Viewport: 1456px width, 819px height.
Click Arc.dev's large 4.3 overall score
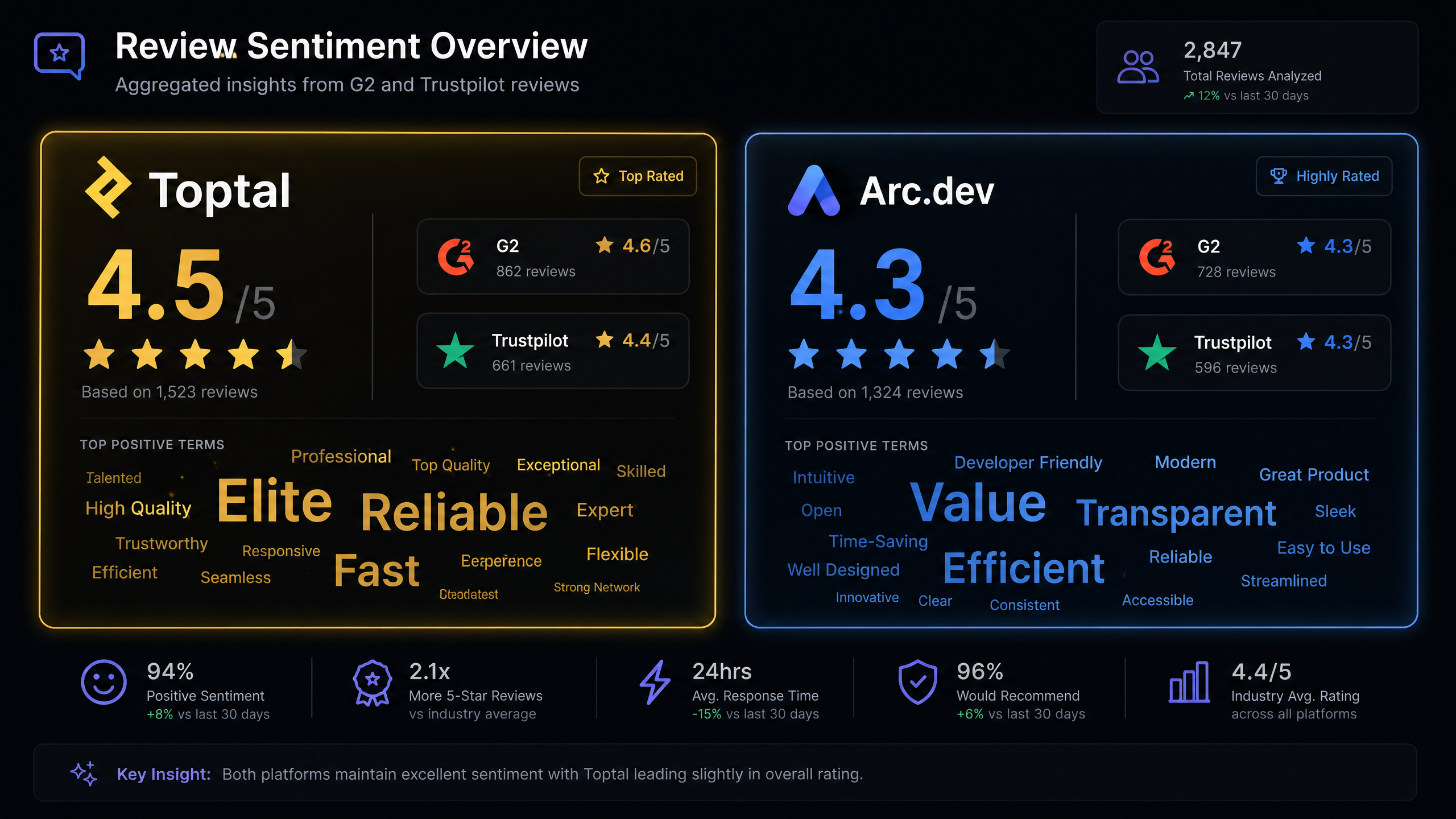[858, 284]
